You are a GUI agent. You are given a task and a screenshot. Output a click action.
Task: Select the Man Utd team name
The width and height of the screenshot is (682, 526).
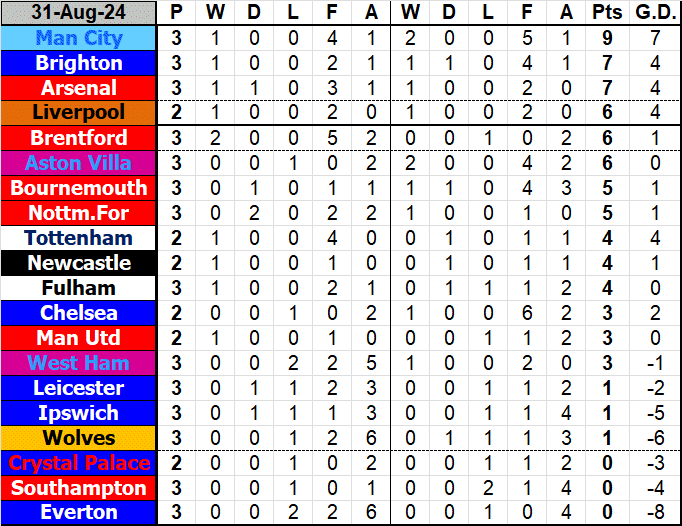click(x=79, y=338)
